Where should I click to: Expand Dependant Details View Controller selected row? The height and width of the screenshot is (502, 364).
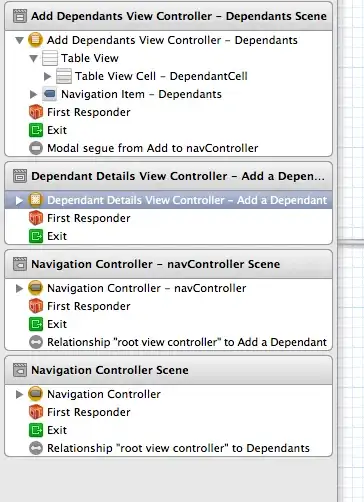click(x=19, y=200)
